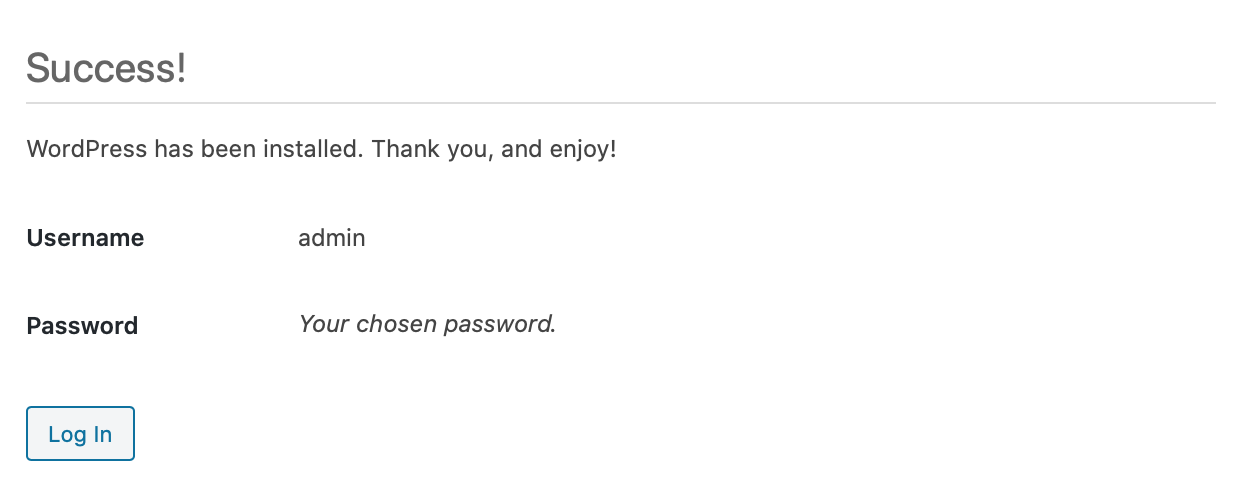Click the Success! heading

click(x=106, y=69)
